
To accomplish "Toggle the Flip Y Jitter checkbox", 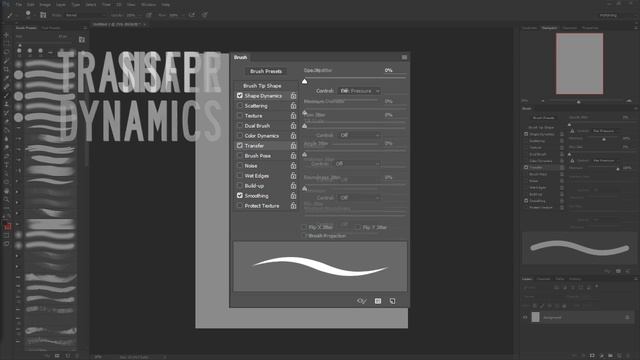I will [x=358, y=227].
